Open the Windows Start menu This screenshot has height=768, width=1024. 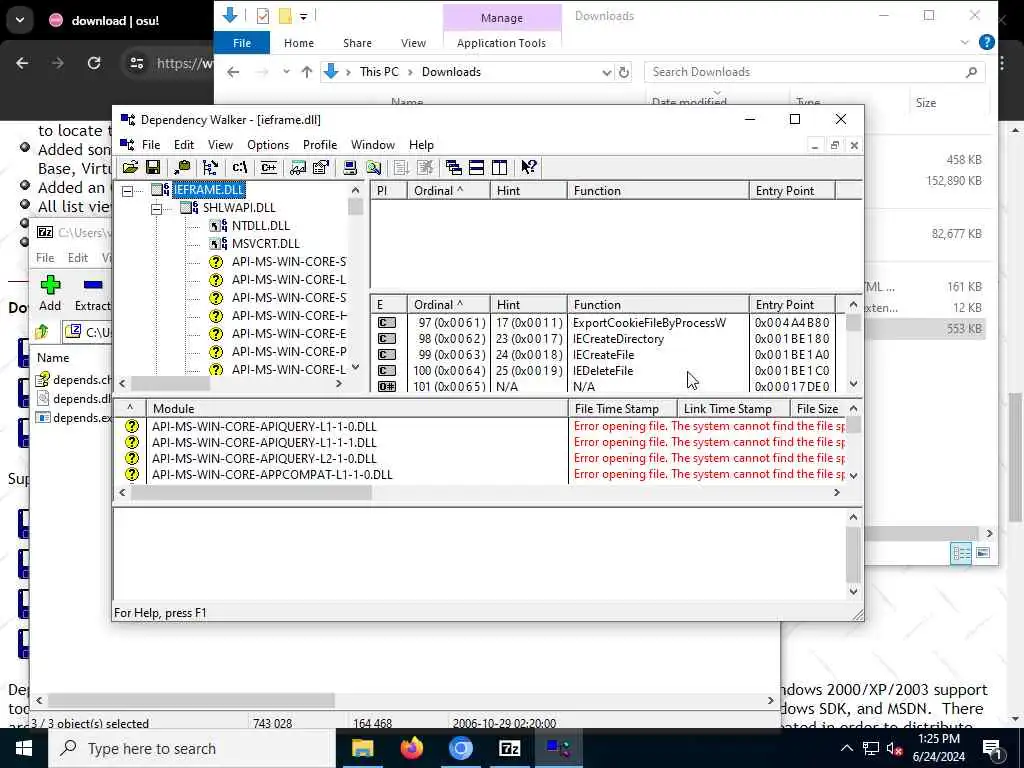point(24,748)
